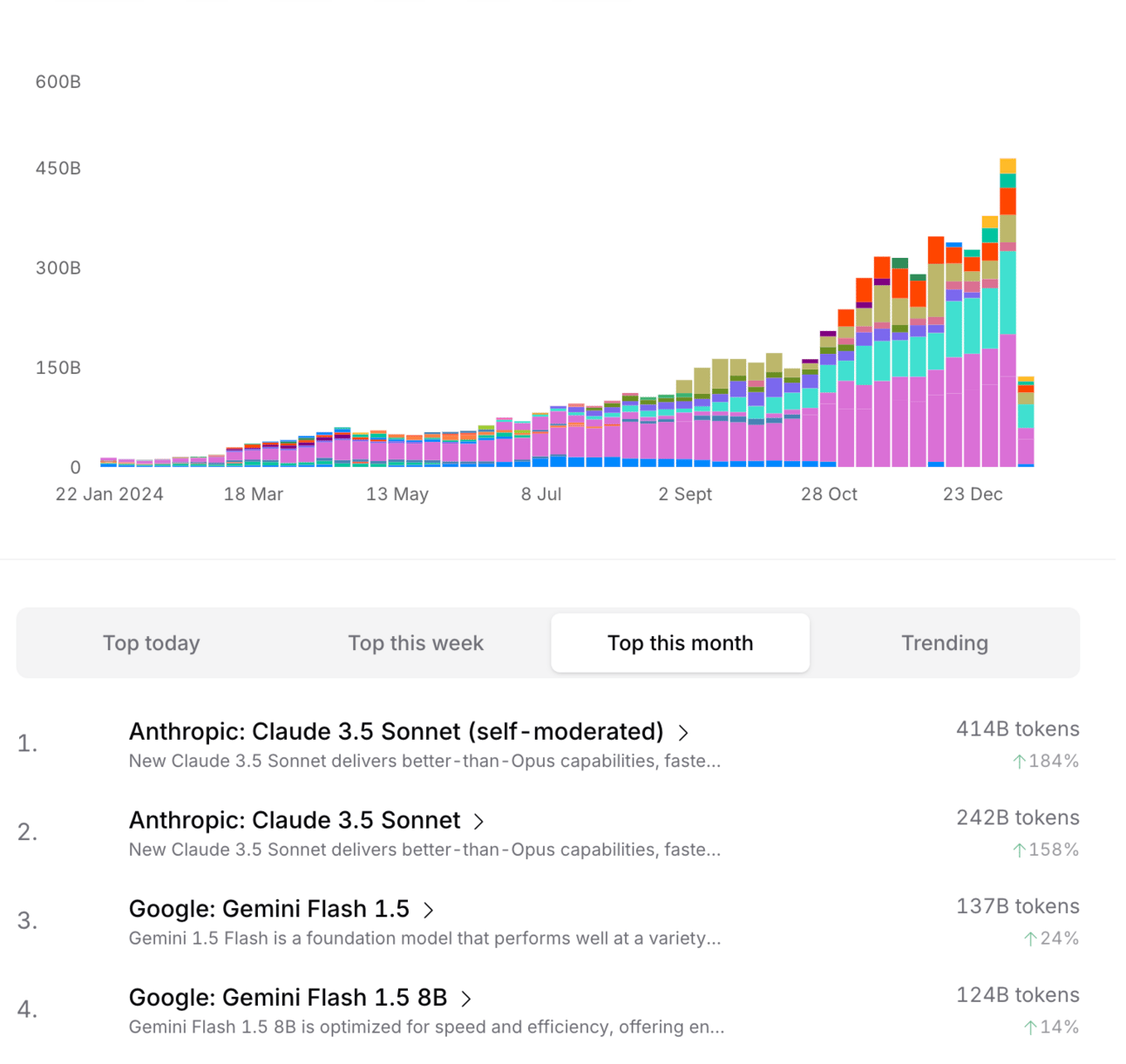The width and height of the screenshot is (1126, 1064).
Task: Open Anthropic: Claude 3.5 Sonnet (self-moderated) link
Action: click(397, 731)
